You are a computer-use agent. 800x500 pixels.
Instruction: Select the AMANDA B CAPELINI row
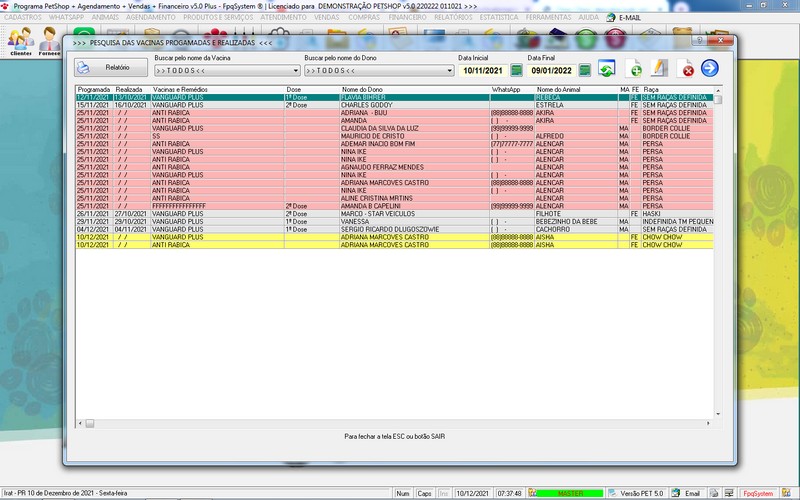coord(394,206)
